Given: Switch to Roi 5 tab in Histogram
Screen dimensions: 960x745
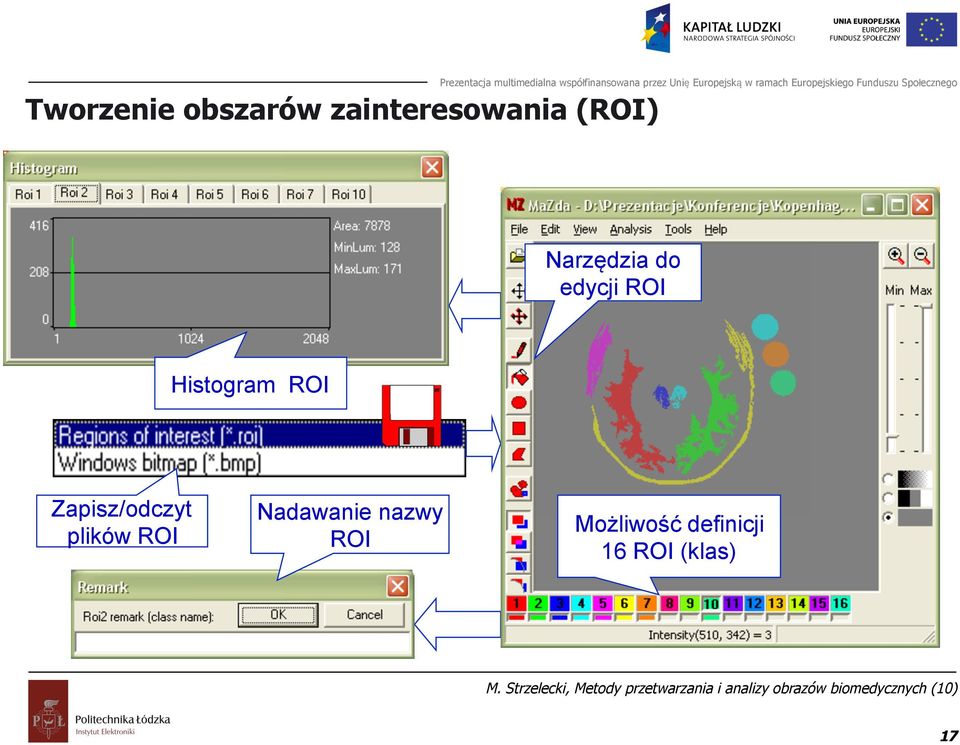Looking at the screenshot, I should click(210, 194).
